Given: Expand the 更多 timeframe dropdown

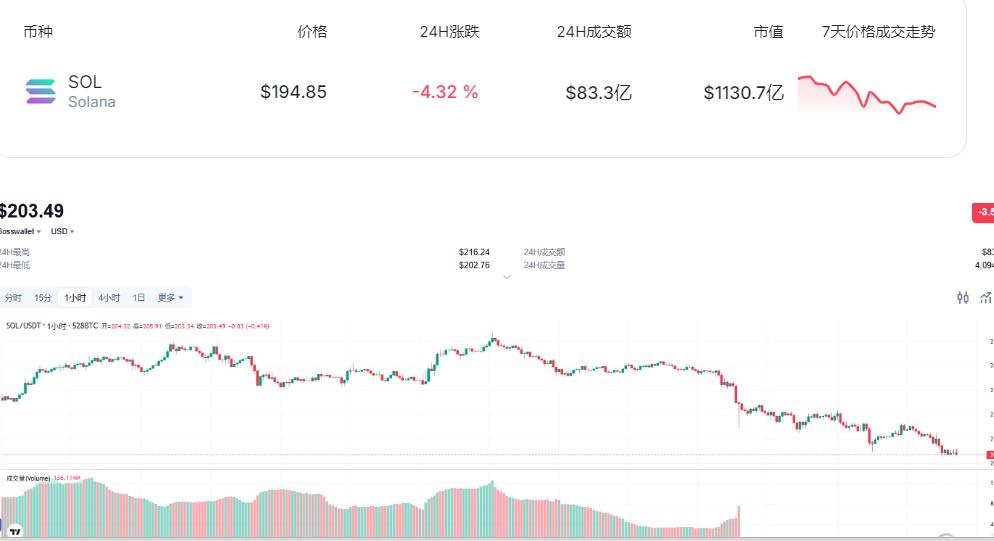Looking at the screenshot, I should coord(170,298).
